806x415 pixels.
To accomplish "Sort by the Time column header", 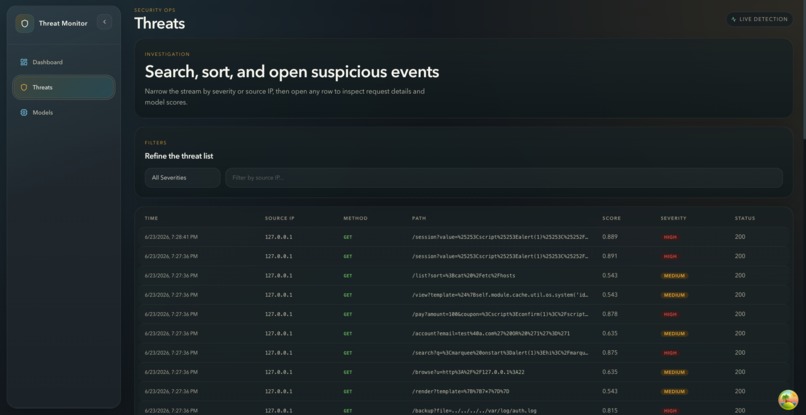I will coord(151,218).
